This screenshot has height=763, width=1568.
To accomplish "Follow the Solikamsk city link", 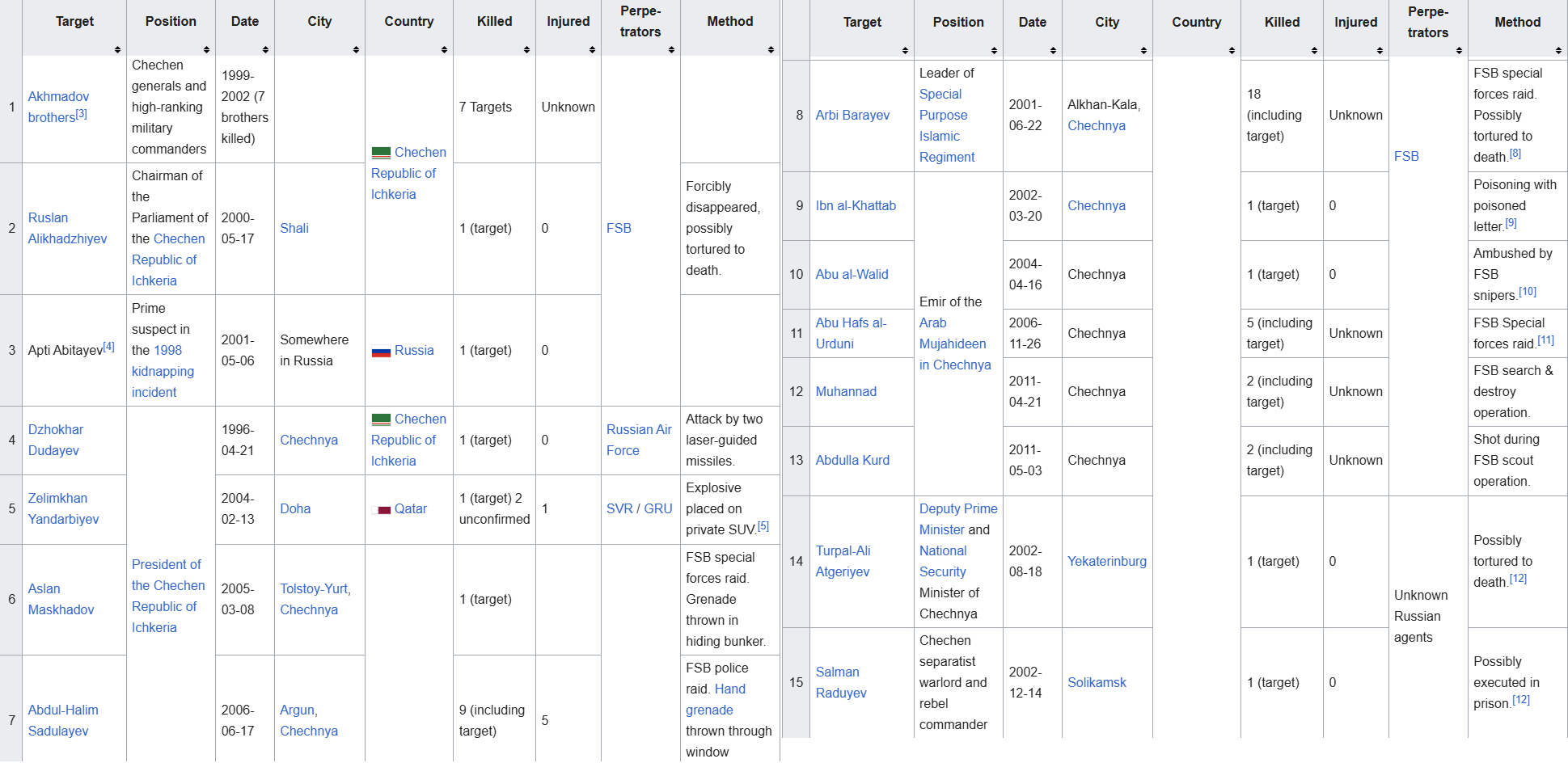I will point(1097,682).
